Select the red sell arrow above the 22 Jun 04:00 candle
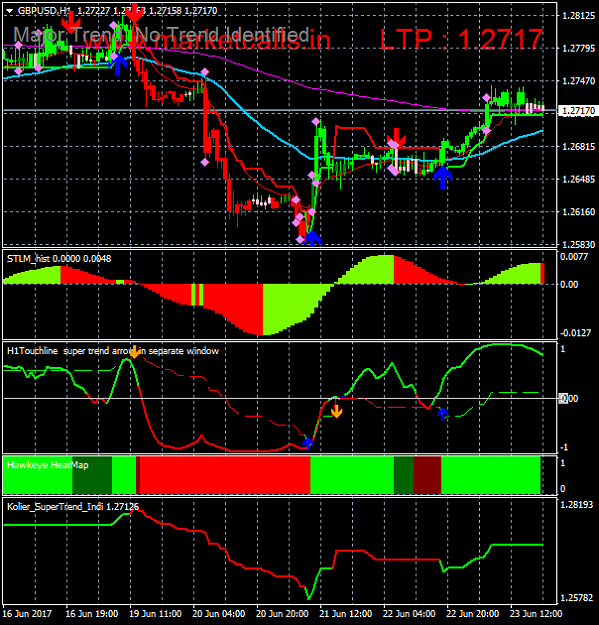The image size is (599, 625). [396, 138]
